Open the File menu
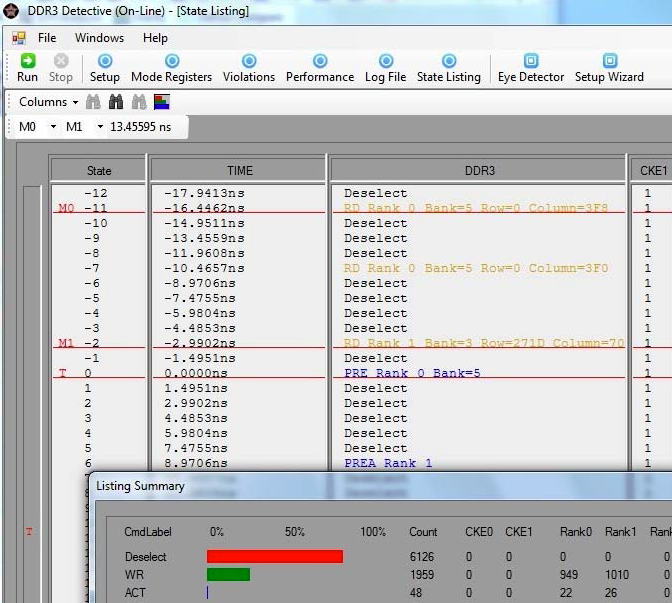 point(47,38)
